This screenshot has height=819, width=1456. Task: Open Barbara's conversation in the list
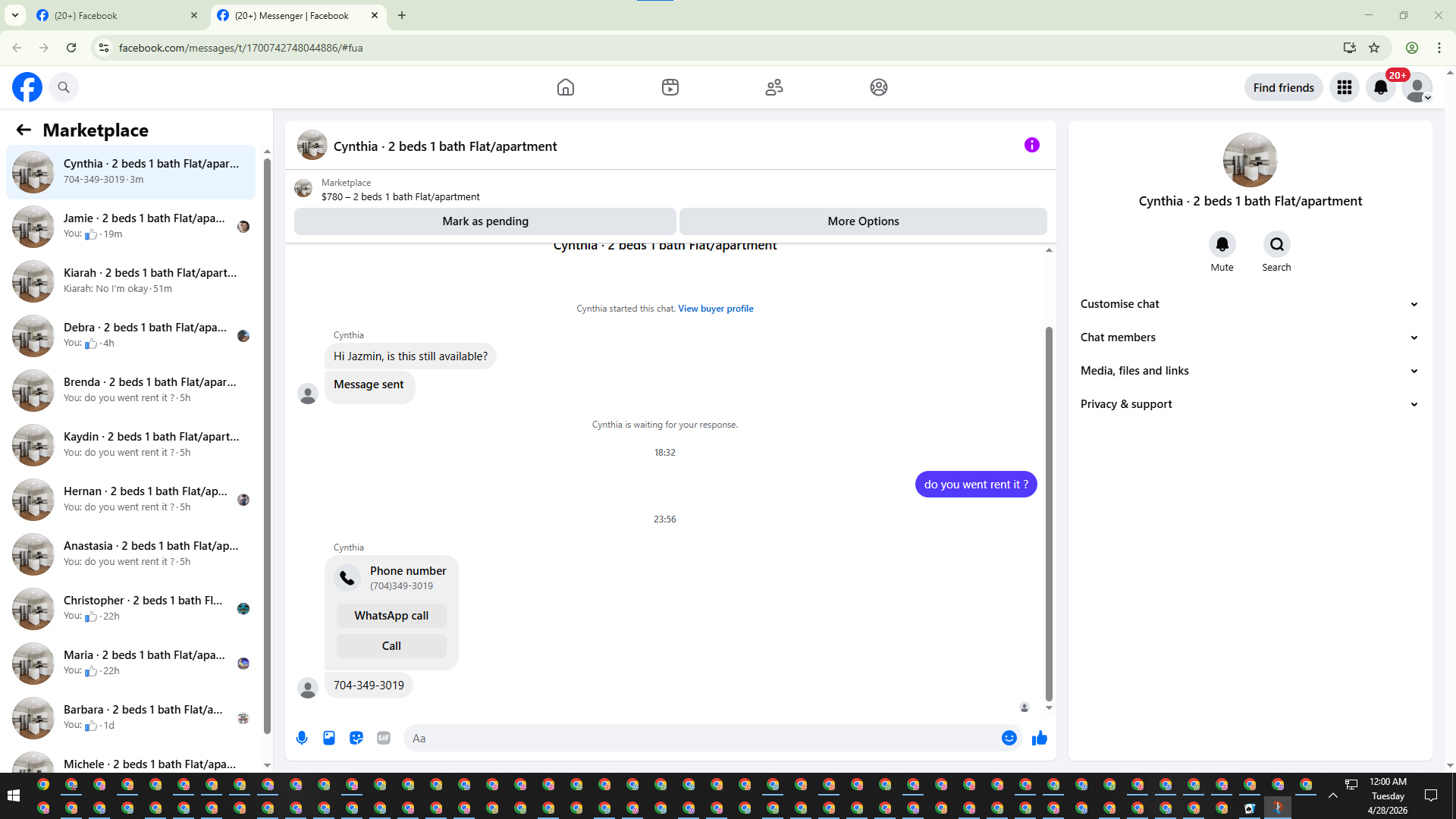131,717
